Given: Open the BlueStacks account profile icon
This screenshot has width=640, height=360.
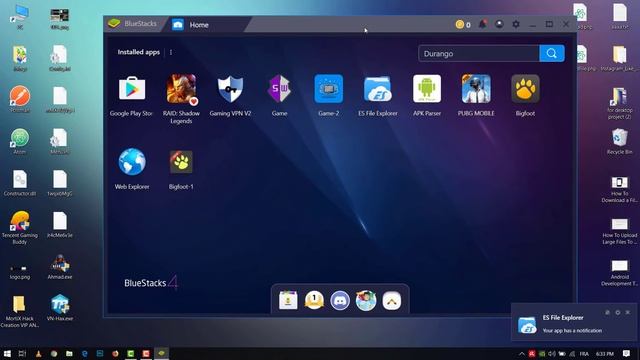Looking at the screenshot, I should click(499, 24).
